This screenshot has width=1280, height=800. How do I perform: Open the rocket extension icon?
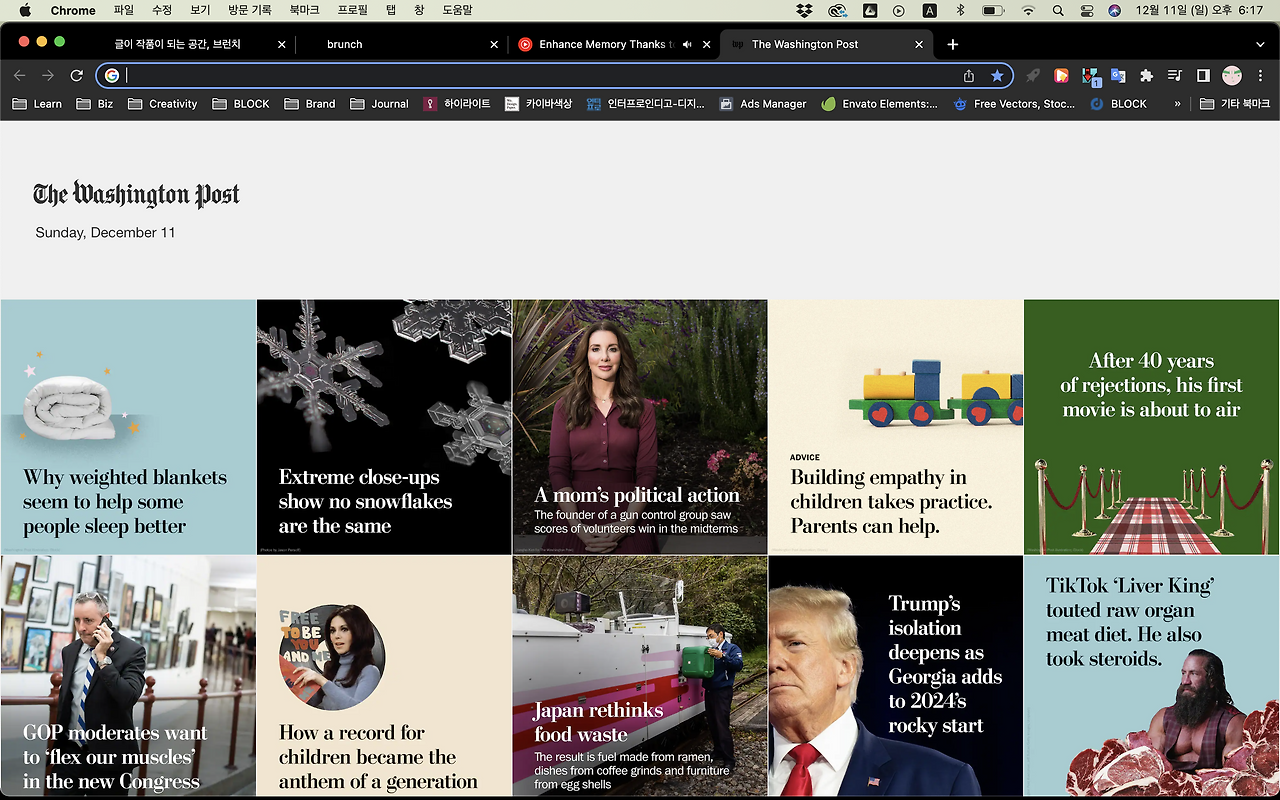tap(1033, 76)
